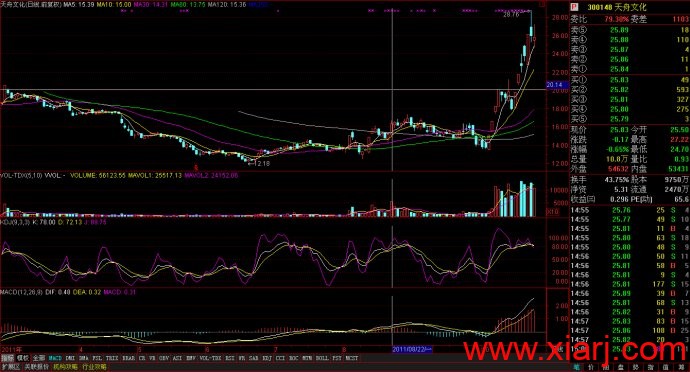
Task: Switch to the 模板 template tab
Action: pos(22,358)
